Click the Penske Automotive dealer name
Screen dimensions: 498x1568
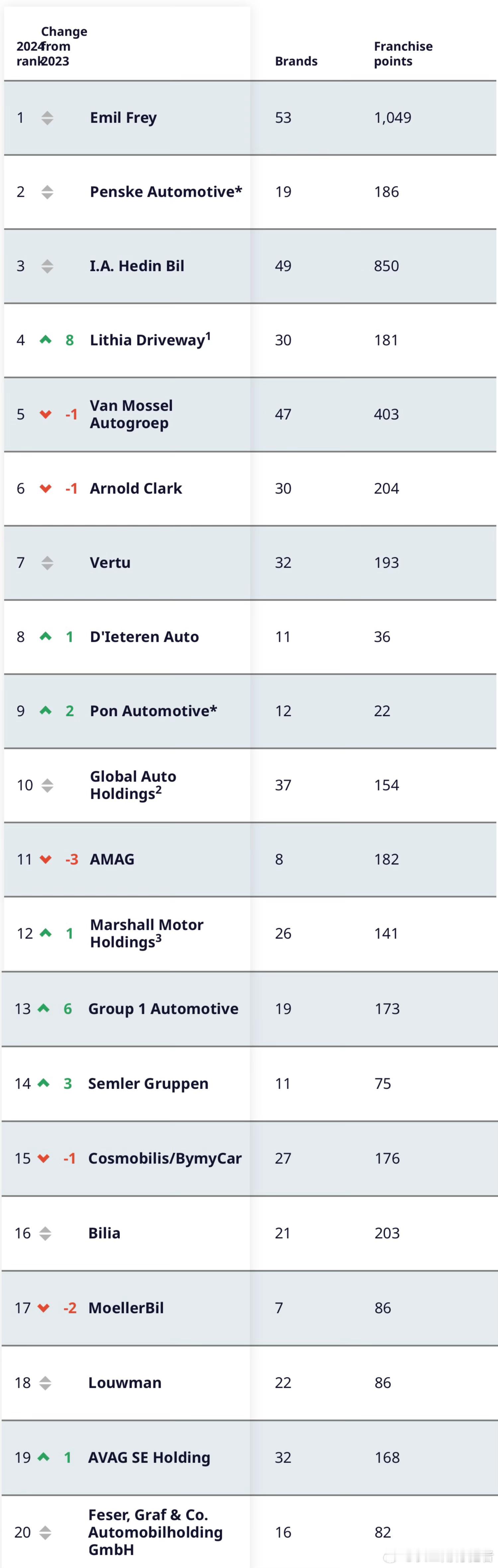point(166,192)
